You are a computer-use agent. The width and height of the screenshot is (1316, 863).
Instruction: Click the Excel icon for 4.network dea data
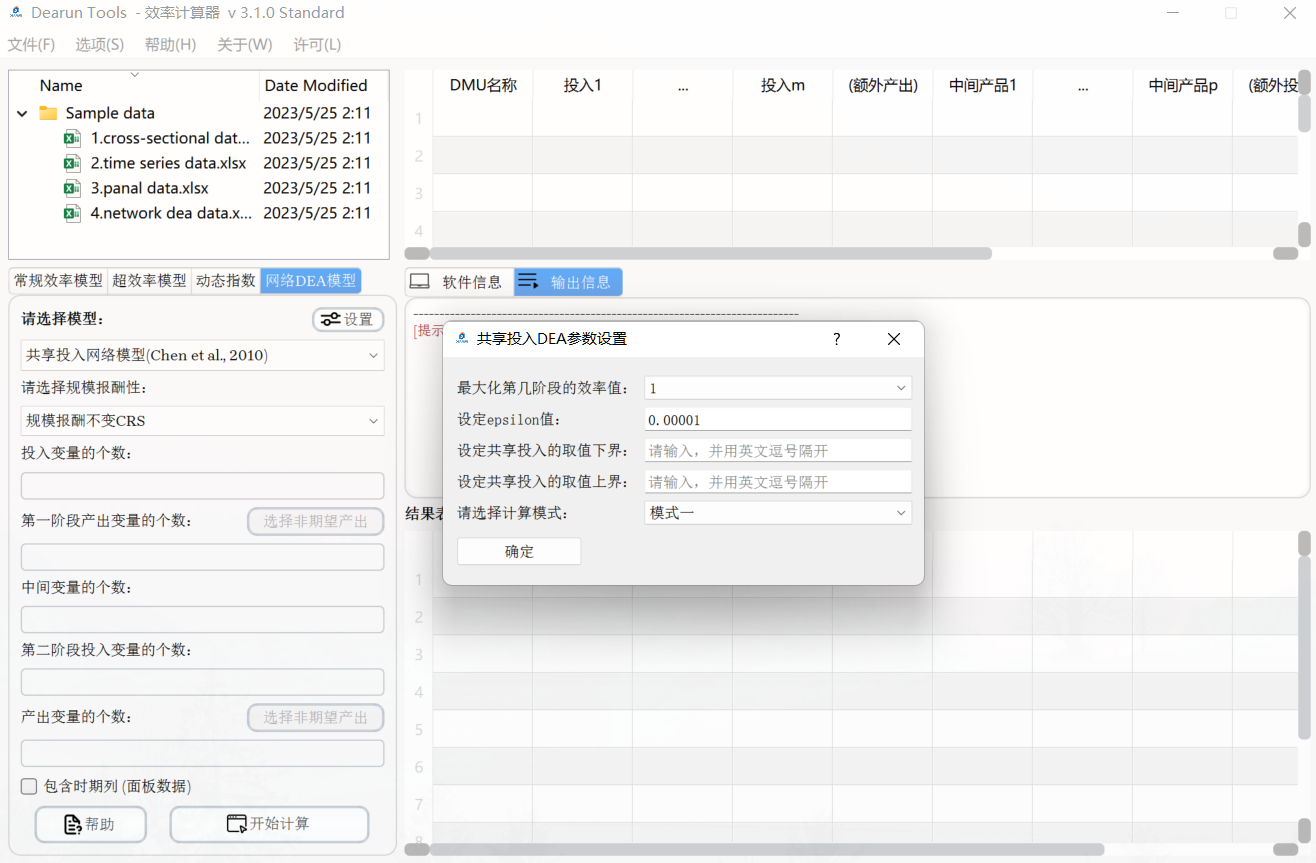coord(71,213)
